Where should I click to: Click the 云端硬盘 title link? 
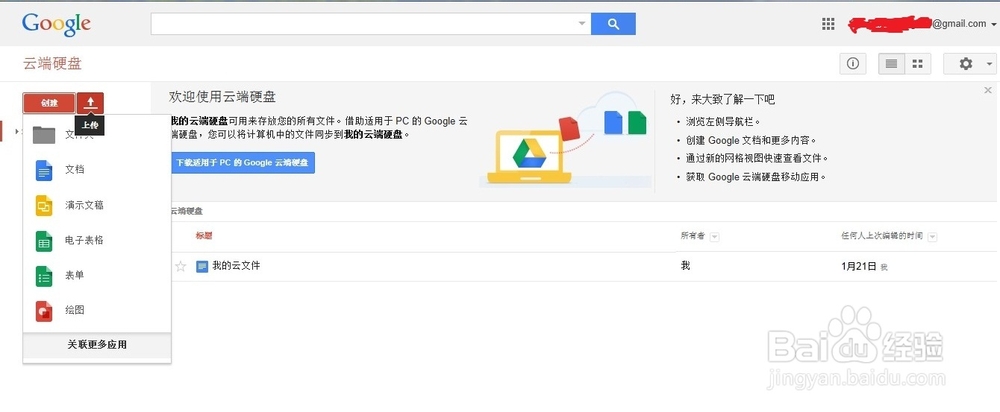click(x=52, y=64)
